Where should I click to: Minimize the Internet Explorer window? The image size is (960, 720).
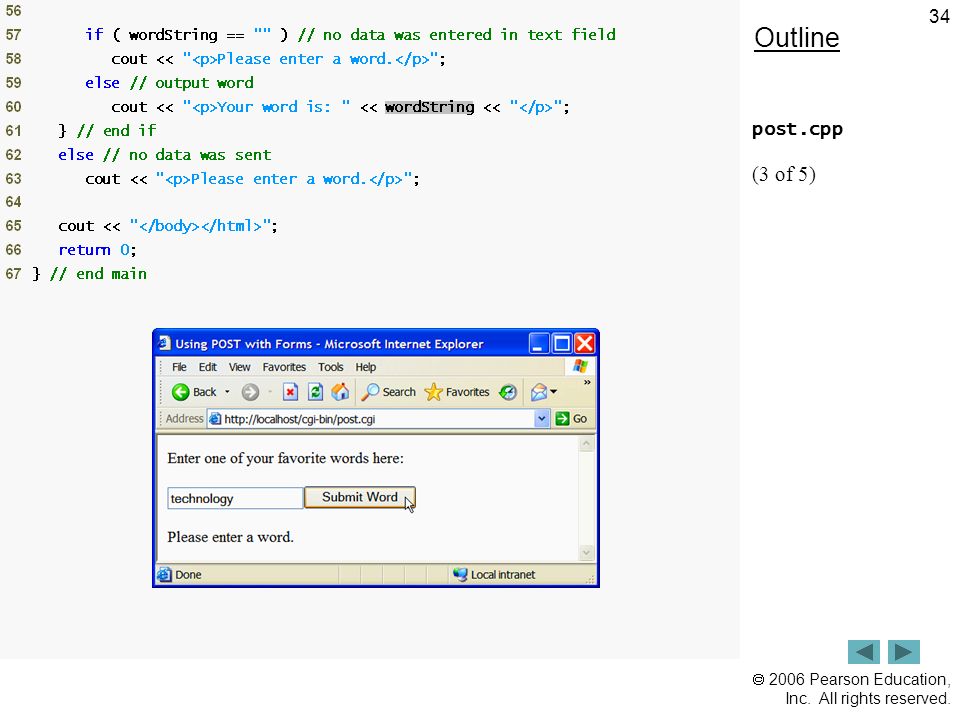pyautogui.click(x=538, y=343)
